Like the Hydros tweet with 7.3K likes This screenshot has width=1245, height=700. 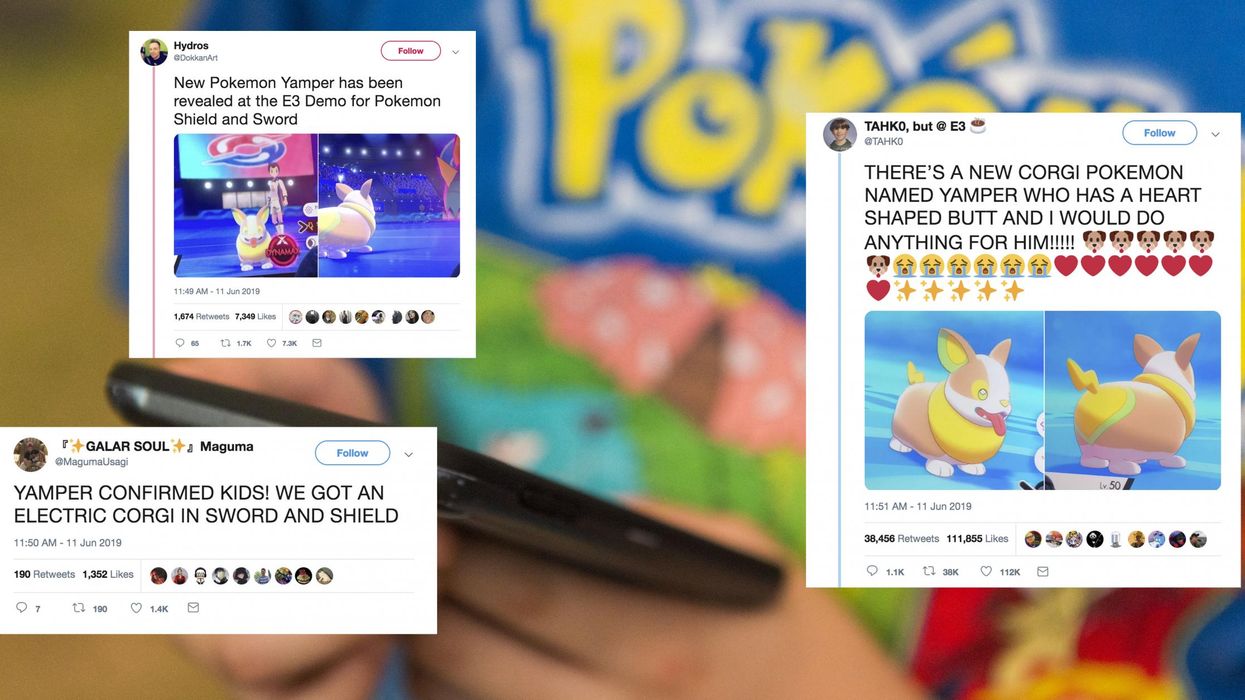click(x=271, y=343)
